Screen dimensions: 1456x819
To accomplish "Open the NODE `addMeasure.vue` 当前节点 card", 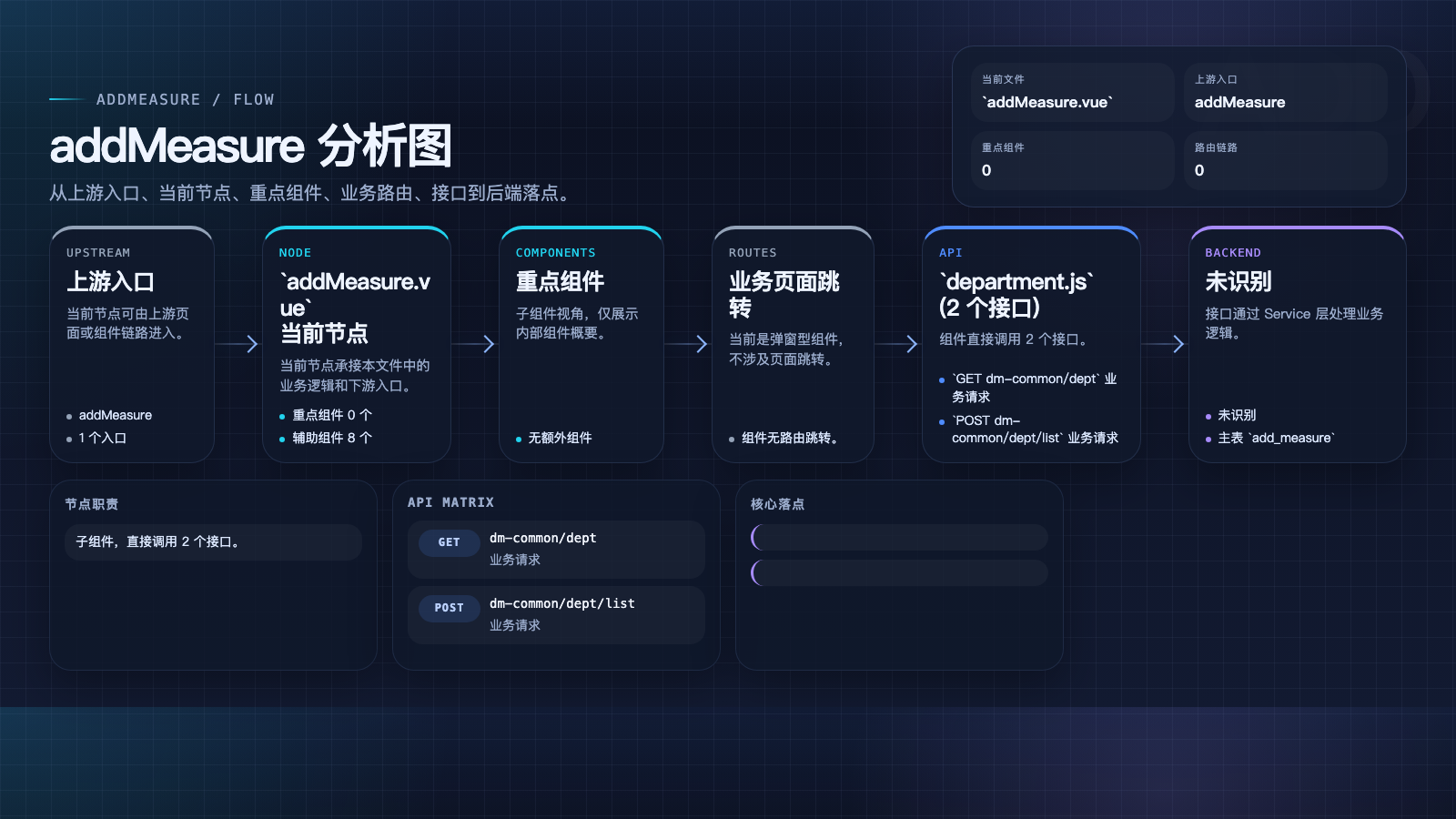I will pos(357,344).
